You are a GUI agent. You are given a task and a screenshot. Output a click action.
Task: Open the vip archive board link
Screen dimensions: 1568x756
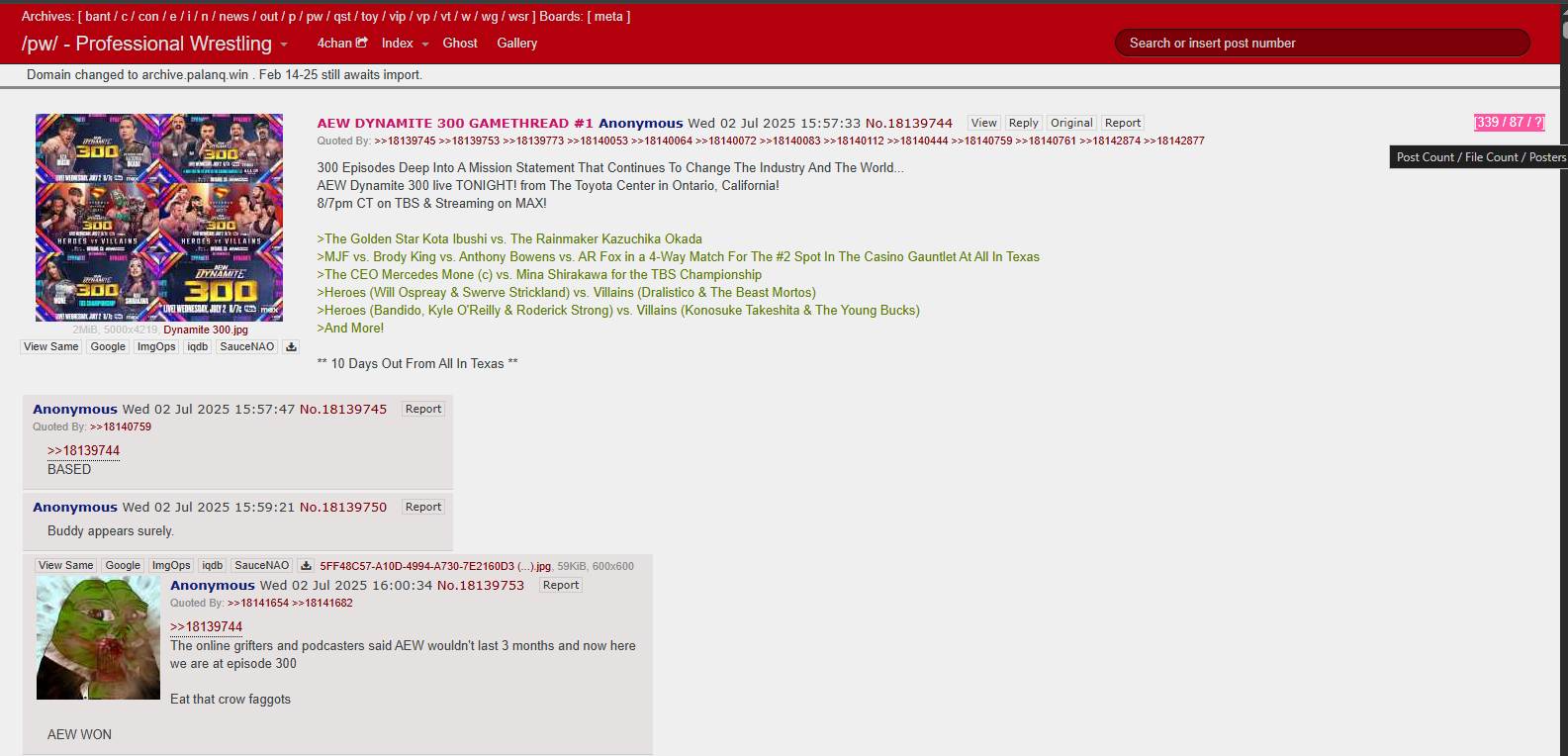[397, 16]
